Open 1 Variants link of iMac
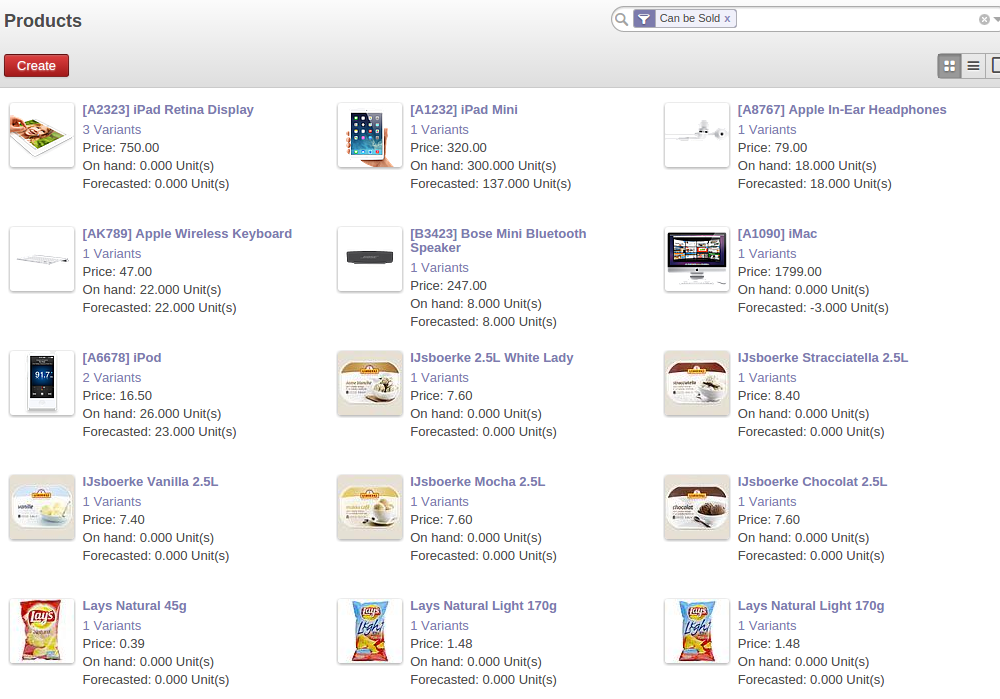 (x=767, y=253)
